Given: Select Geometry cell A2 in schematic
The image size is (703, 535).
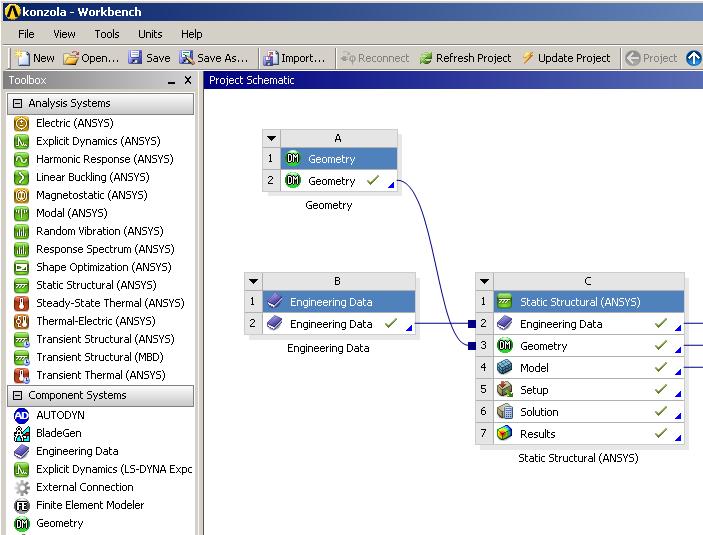Looking at the screenshot, I should [338, 181].
